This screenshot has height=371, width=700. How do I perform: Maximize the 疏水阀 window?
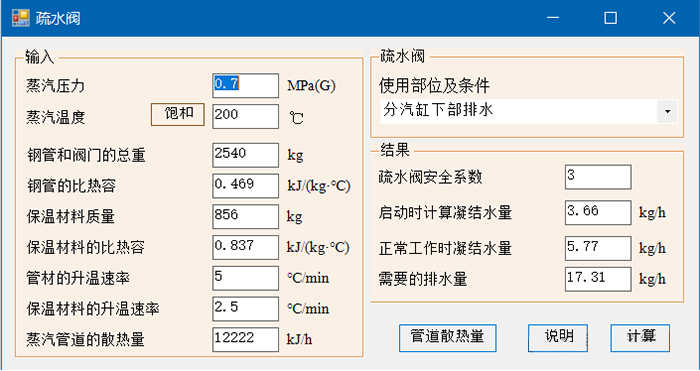point(610,18)
